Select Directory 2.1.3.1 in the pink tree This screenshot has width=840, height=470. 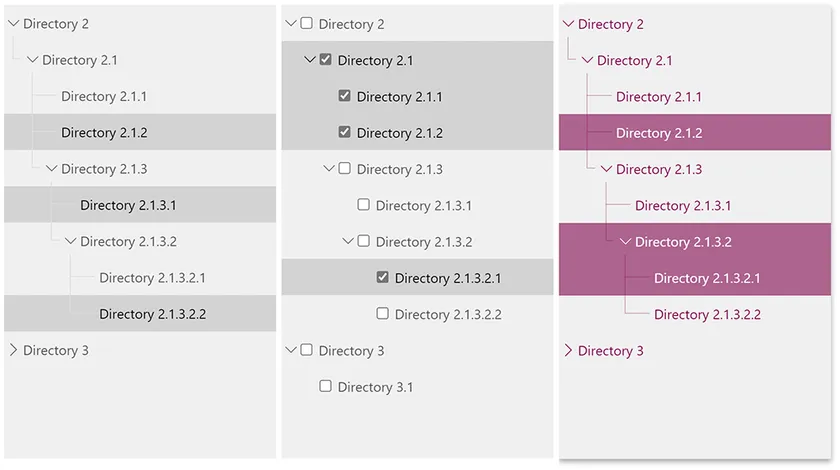(x=683, y=206)
